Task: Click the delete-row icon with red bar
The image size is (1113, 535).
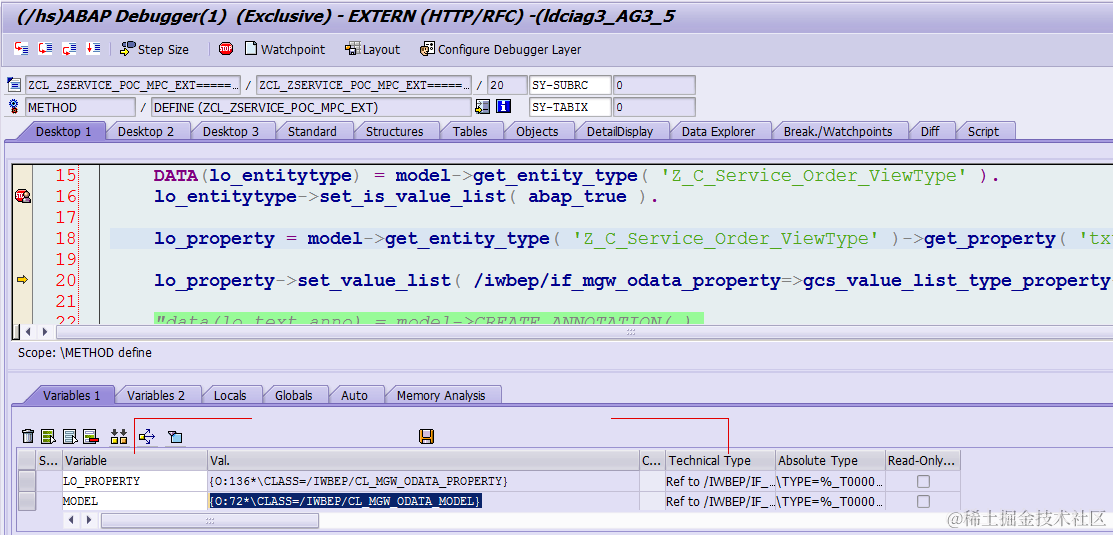Action: [90, 436]
